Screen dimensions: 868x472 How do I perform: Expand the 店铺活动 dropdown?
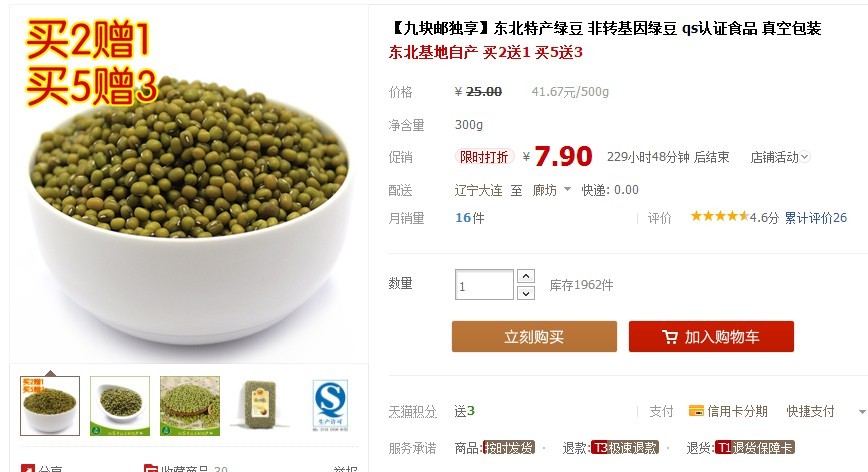click(781, 157)
